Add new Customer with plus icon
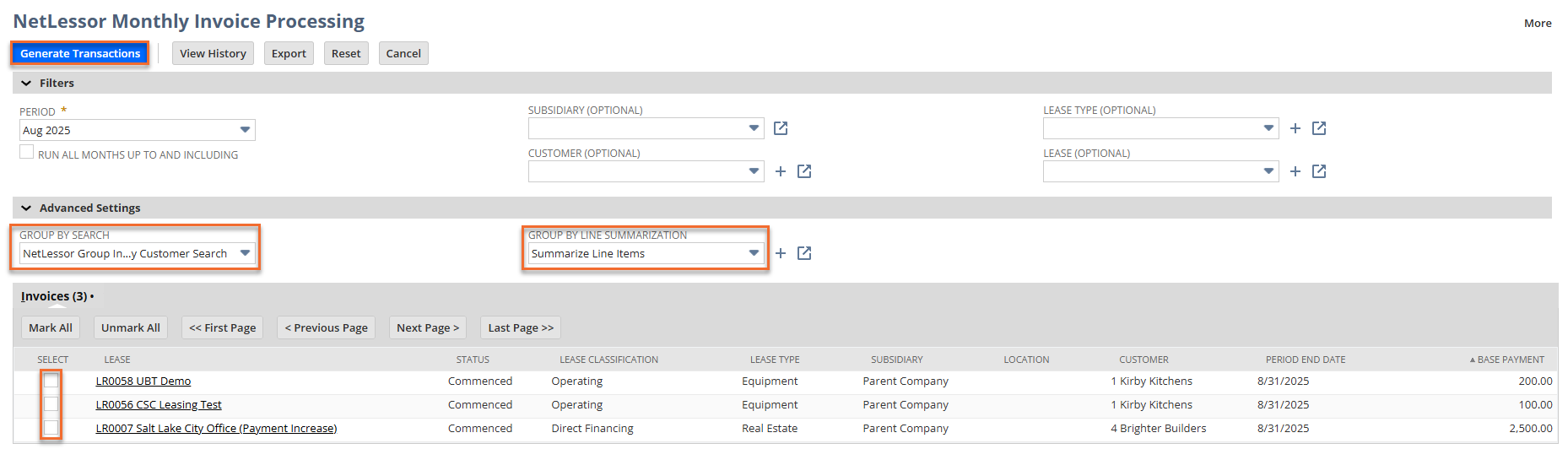This screenshot has width=1568, height=449. (x=781, y=171)
